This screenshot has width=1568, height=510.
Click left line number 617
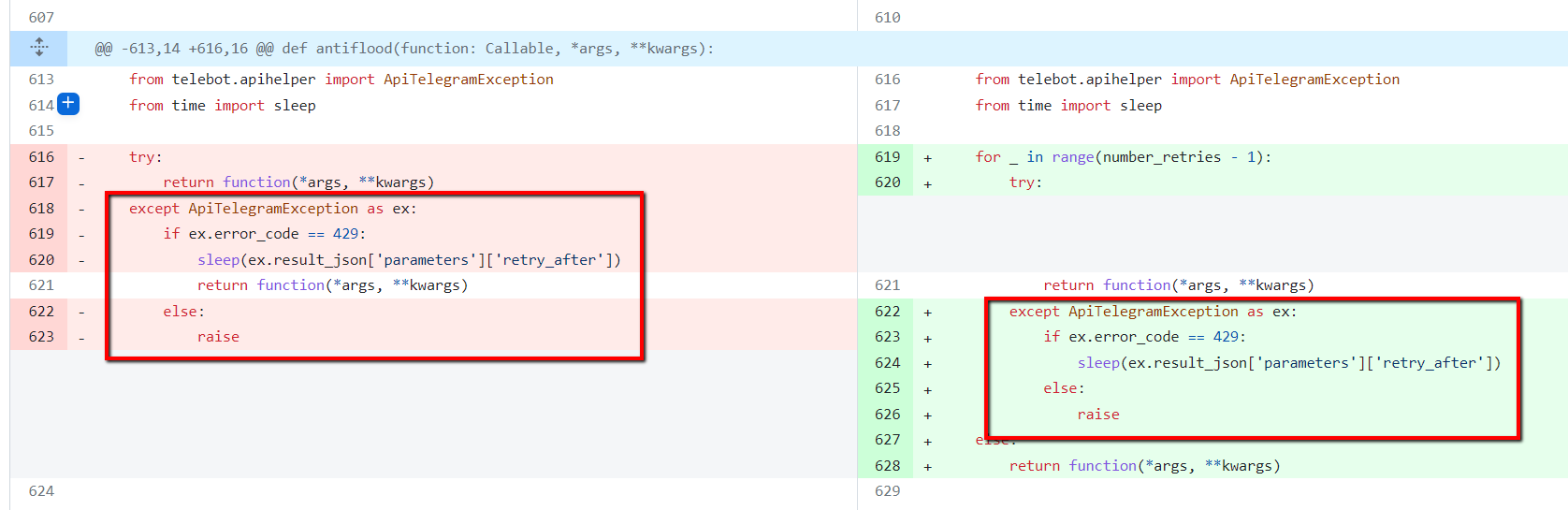tap(41, 182)
